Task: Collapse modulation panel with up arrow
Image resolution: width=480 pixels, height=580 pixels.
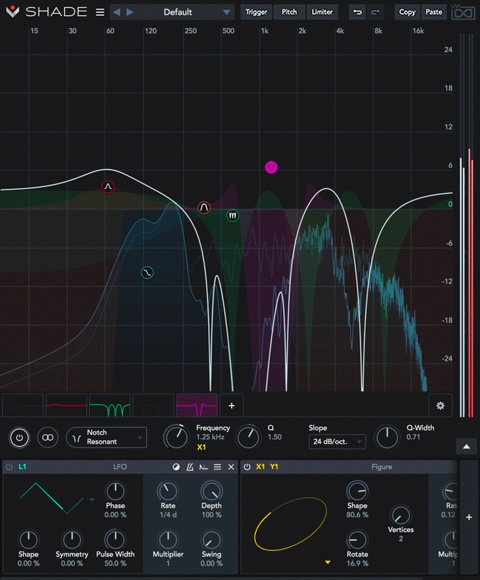Action: point(467,447)
